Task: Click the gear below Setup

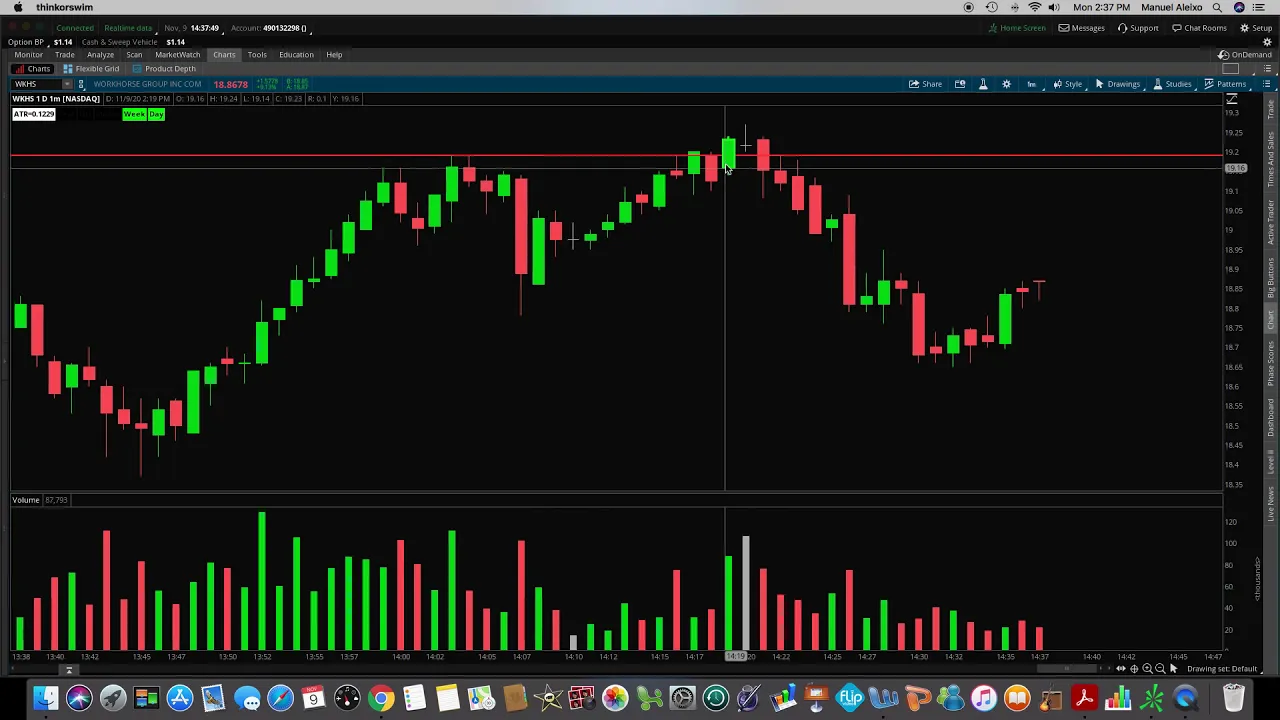Action: (x=1267, y=42)
